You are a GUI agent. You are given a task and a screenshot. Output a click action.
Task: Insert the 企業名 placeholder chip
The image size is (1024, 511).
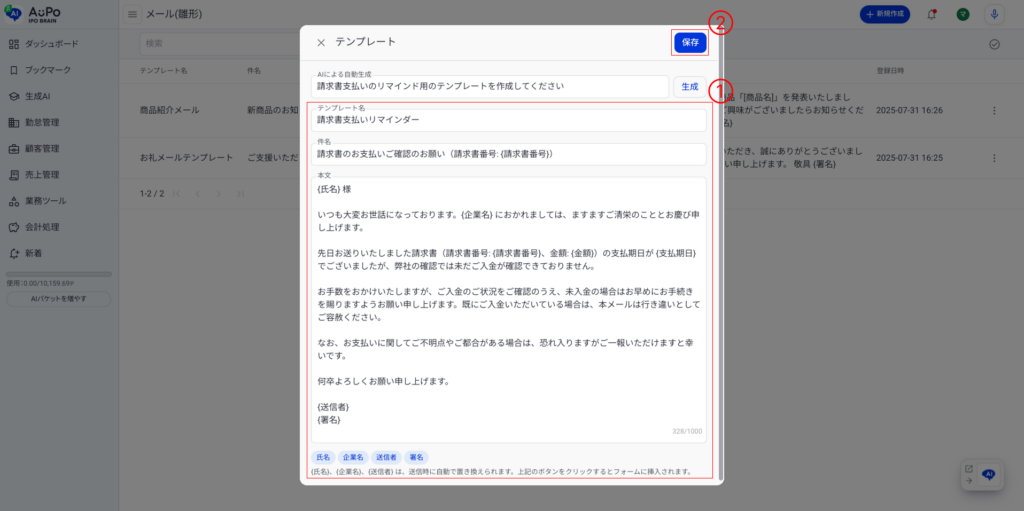(353, 457)
